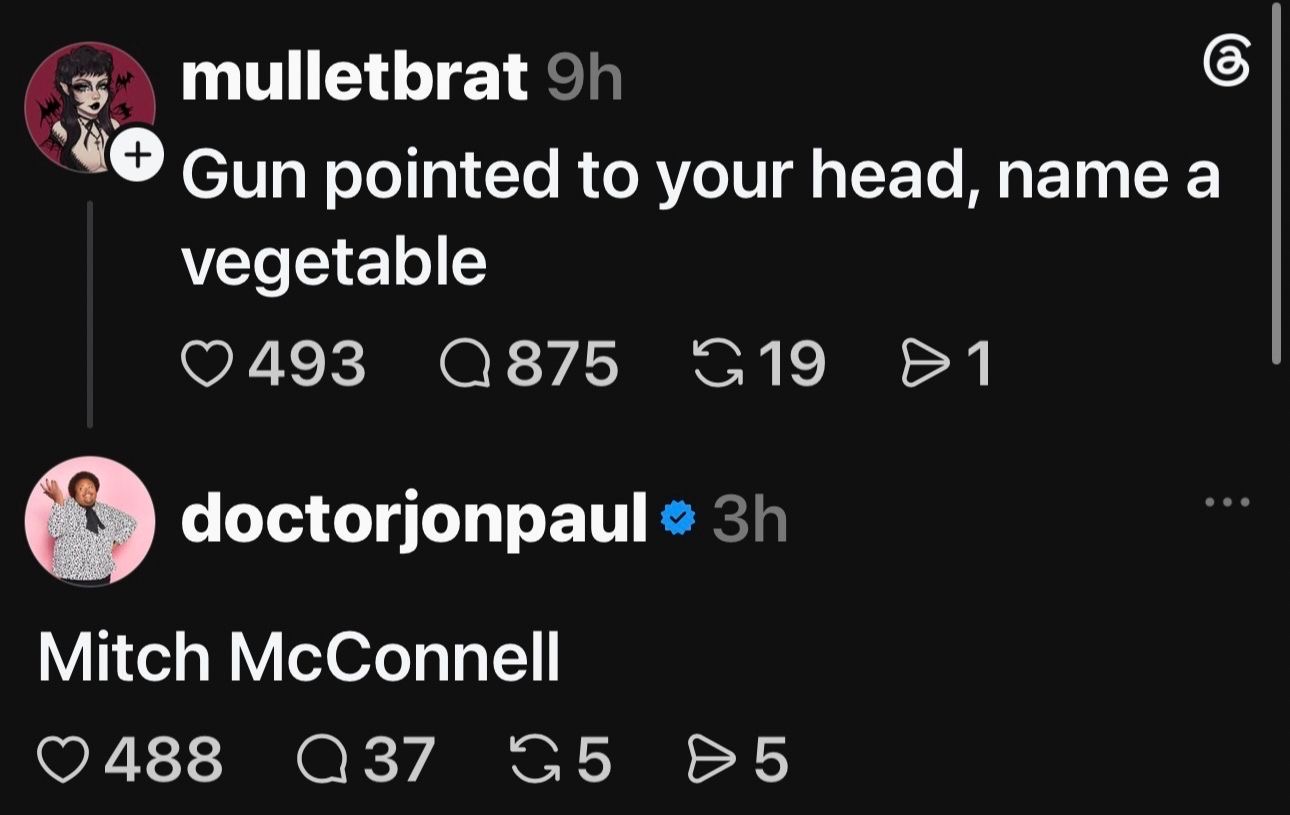The width and height of the screenshot is (1290, 815).
Task: Open doctorjonpaul's profile via username
Action: (x=415, y=520)
